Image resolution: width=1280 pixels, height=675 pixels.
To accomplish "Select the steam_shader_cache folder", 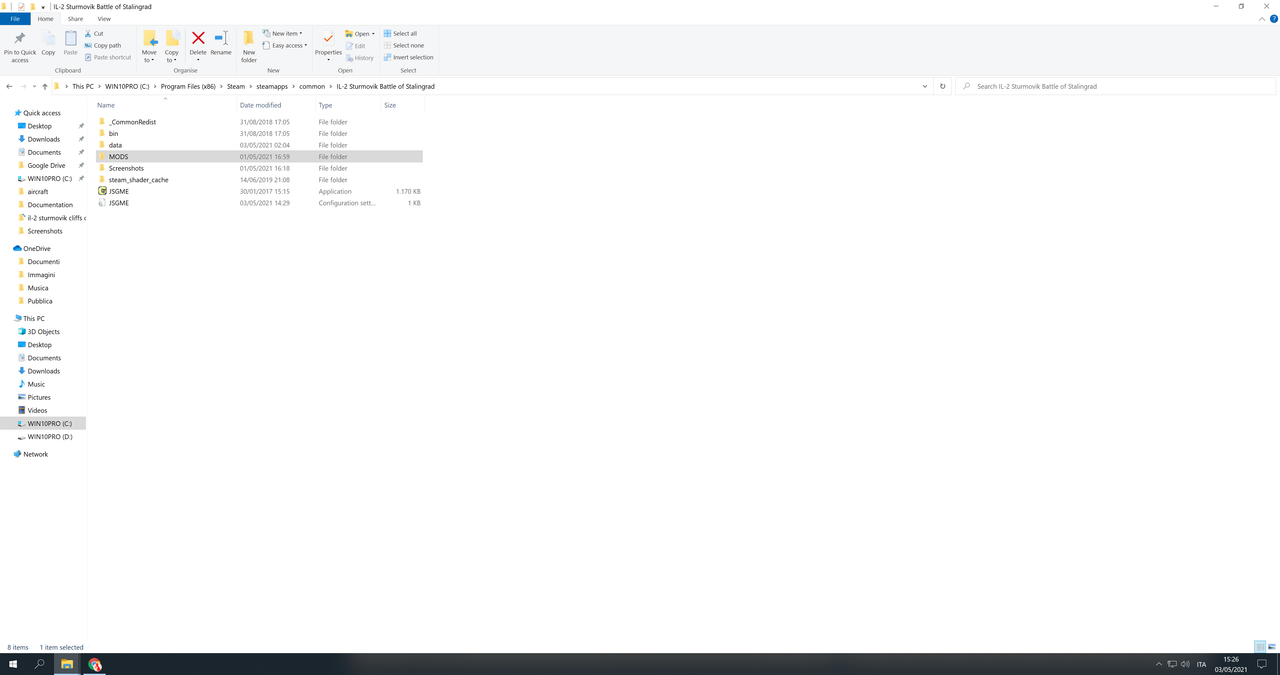I will coord(138,180).
